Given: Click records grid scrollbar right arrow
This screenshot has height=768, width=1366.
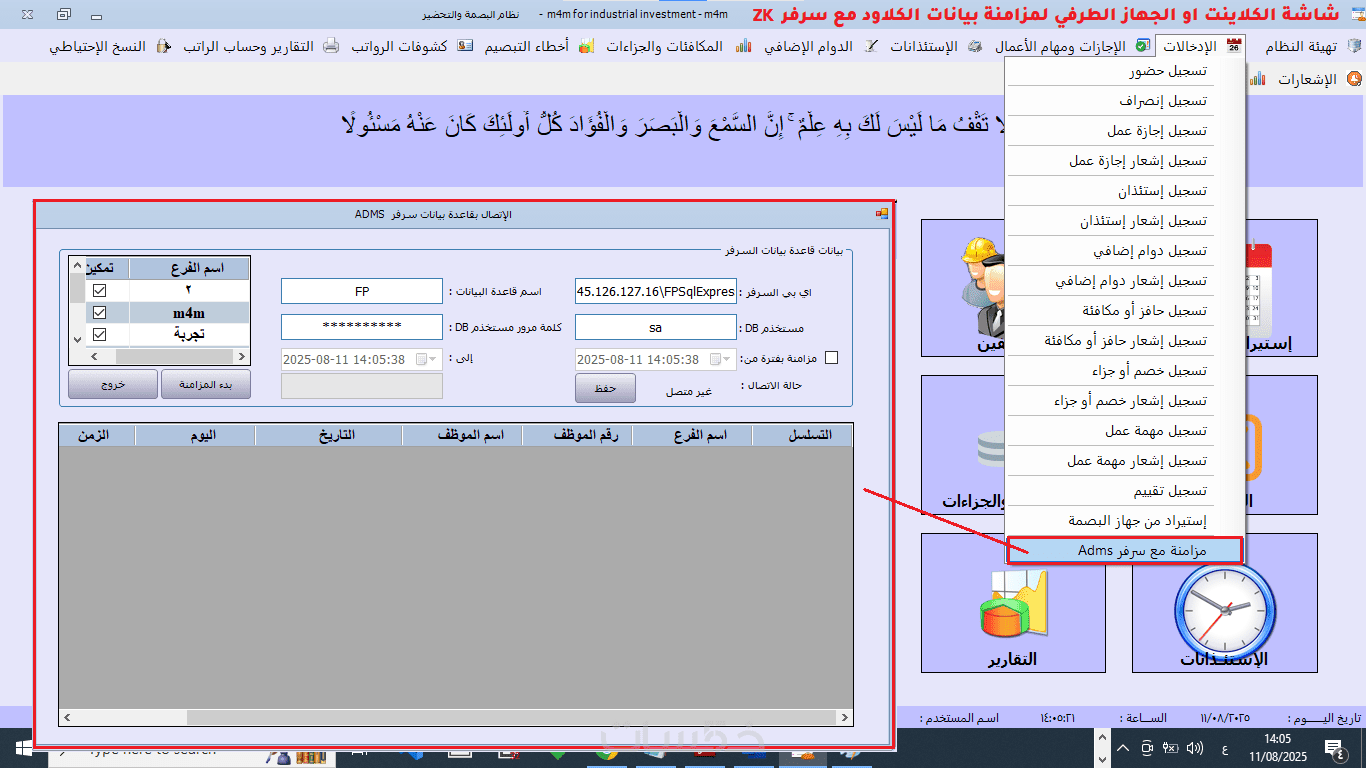Looking at the screenshot, I should pos(843,717).
